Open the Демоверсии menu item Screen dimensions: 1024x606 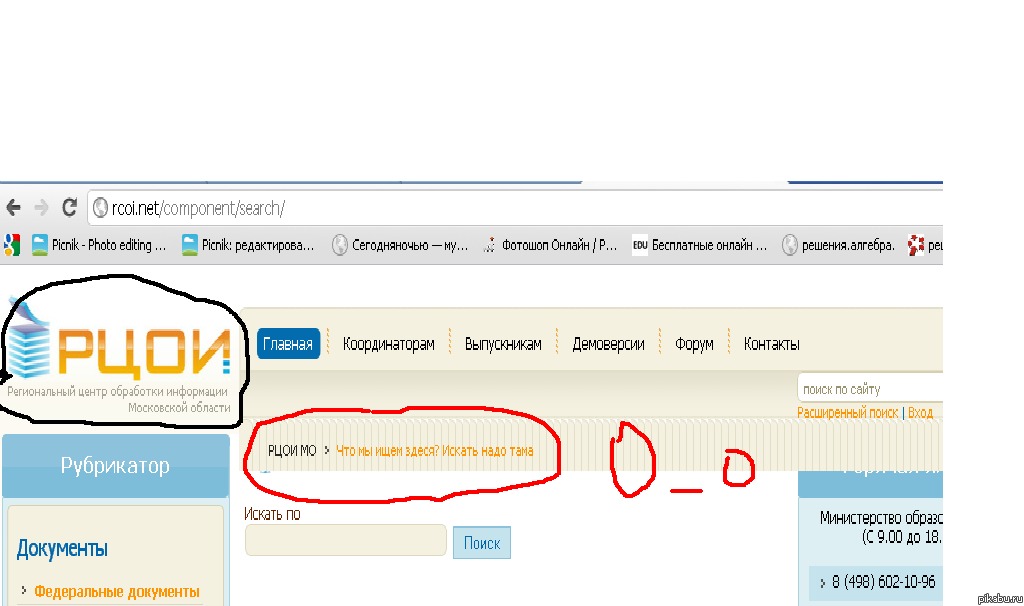pos(608,344)
